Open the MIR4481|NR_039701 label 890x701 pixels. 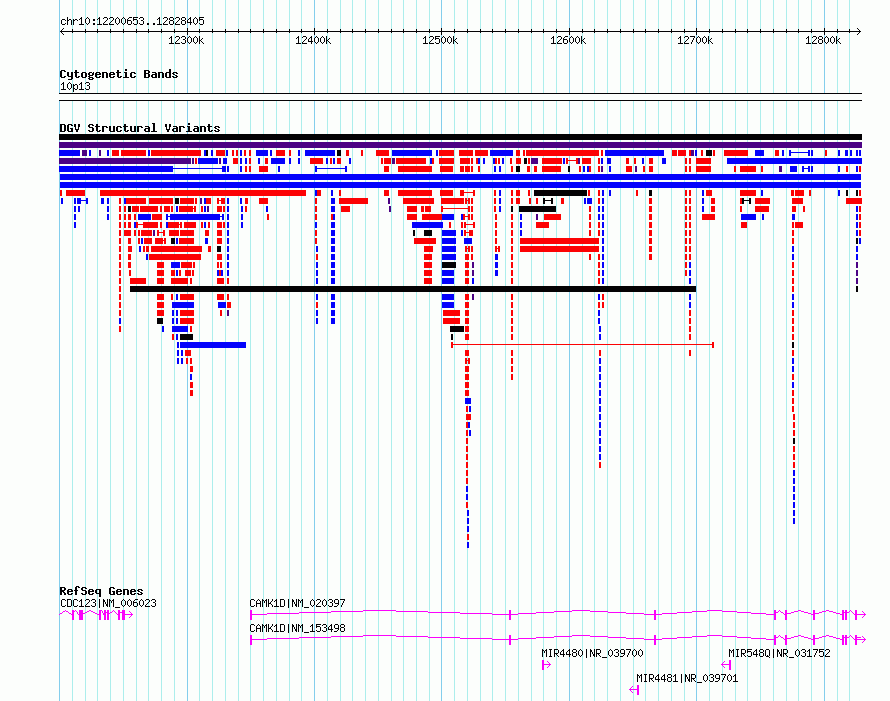687,678
